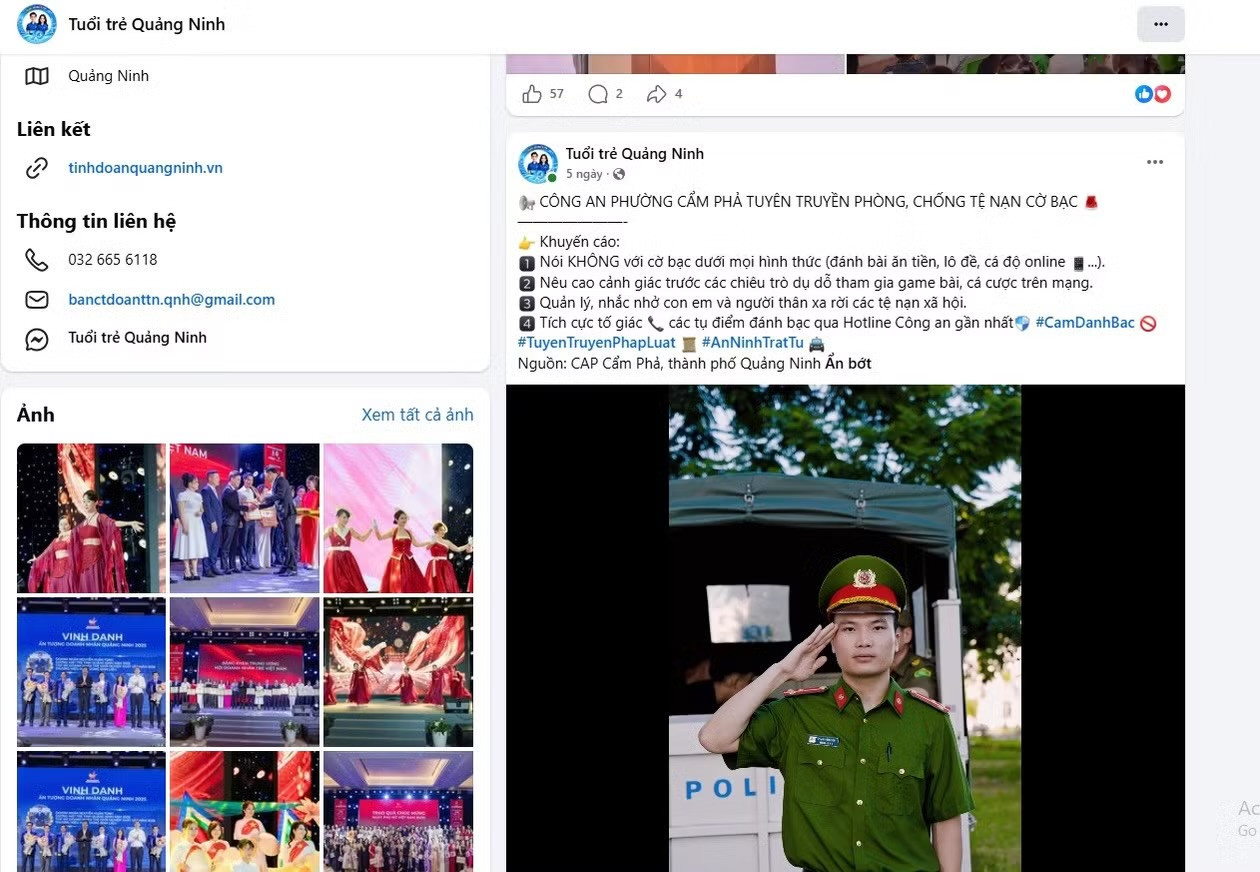Image resolution: width=1260 pixels, height=872 pixels.
Task: Open the large group photo in the ballroom
Action: (398, 811)
